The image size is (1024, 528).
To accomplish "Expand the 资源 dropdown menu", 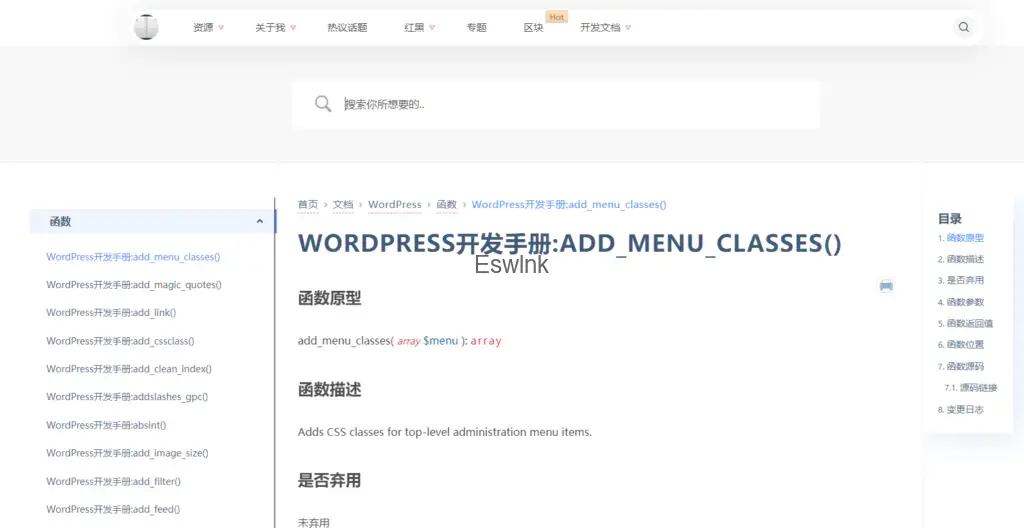I will point(208,28).
